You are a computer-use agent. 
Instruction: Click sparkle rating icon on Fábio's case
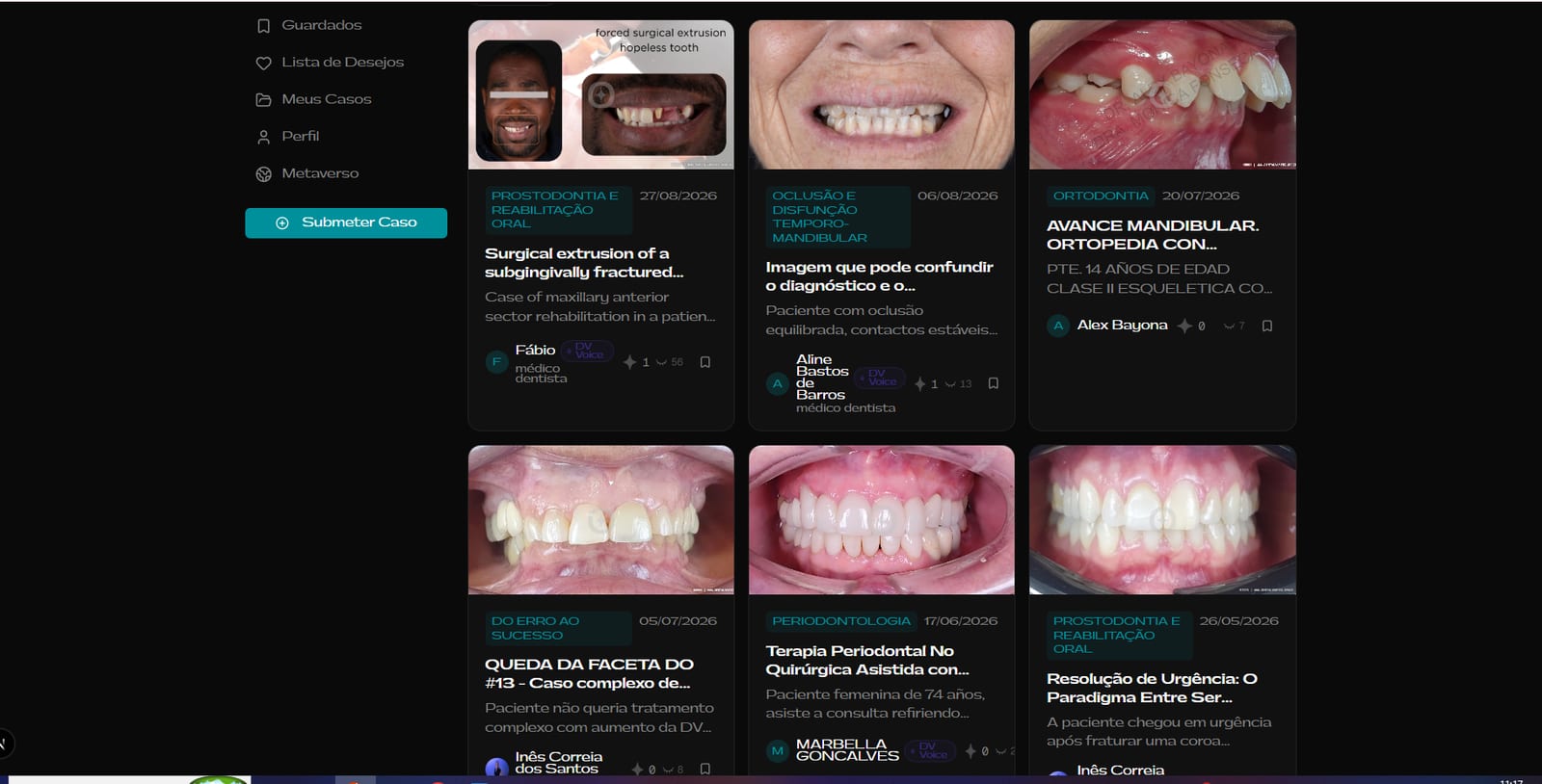click(629, 362)
